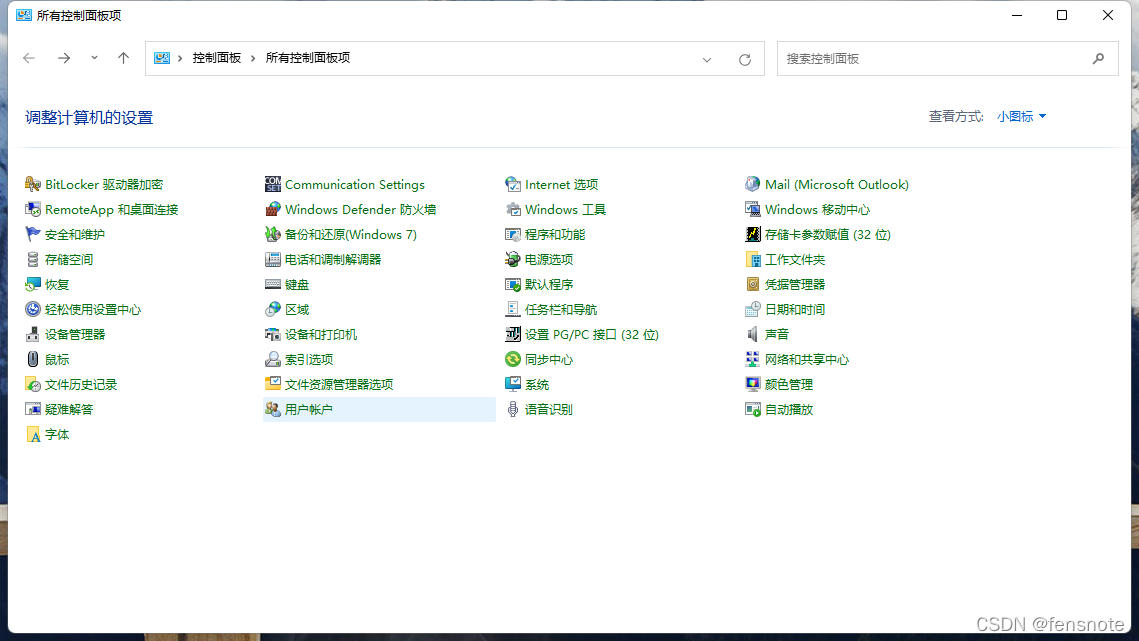Click the 任务栏和导航 icon
The width and height of the screenshot is (1139, 641).
[x=513, y=310]
